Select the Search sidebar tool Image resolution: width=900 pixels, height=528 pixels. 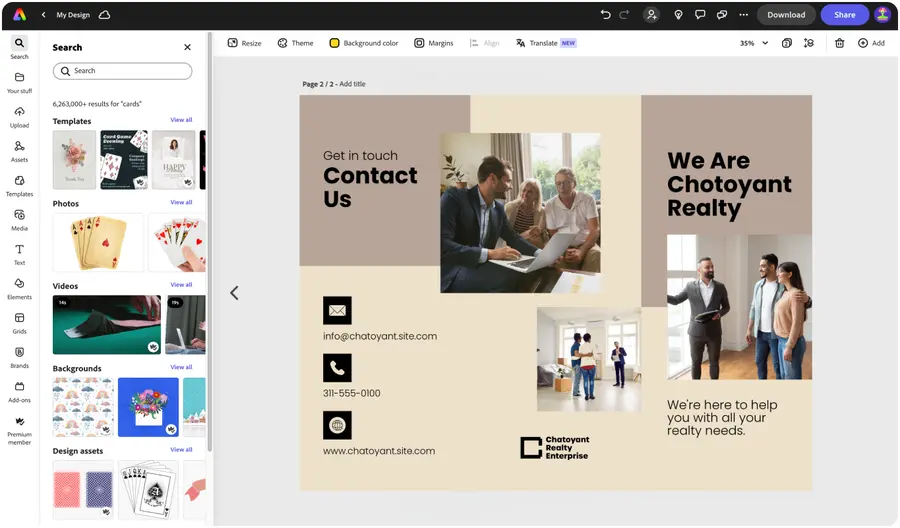[x=20, y=48]
